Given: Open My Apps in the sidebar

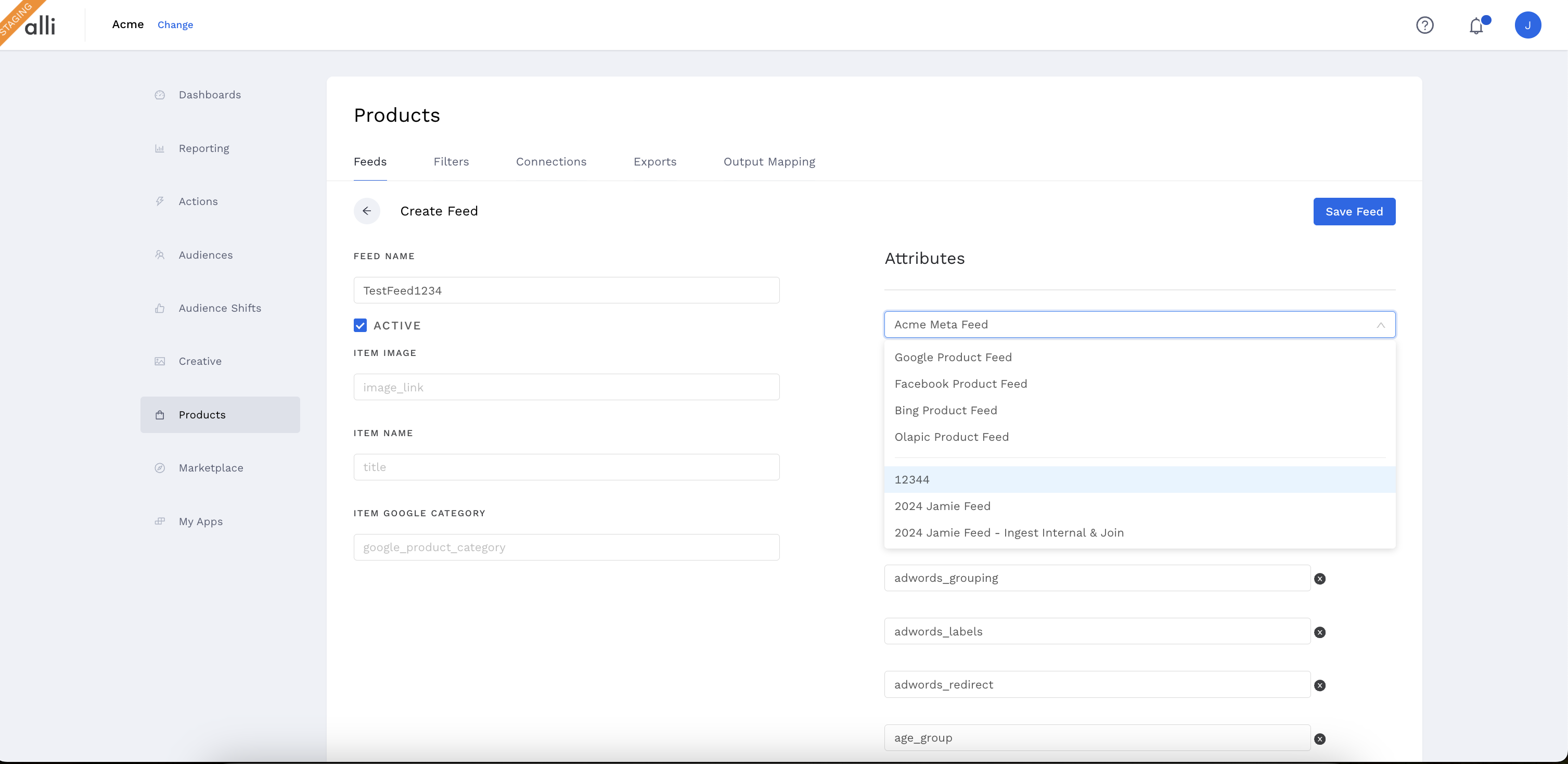Looking at the screenshot, I should [x=220, y=521].
